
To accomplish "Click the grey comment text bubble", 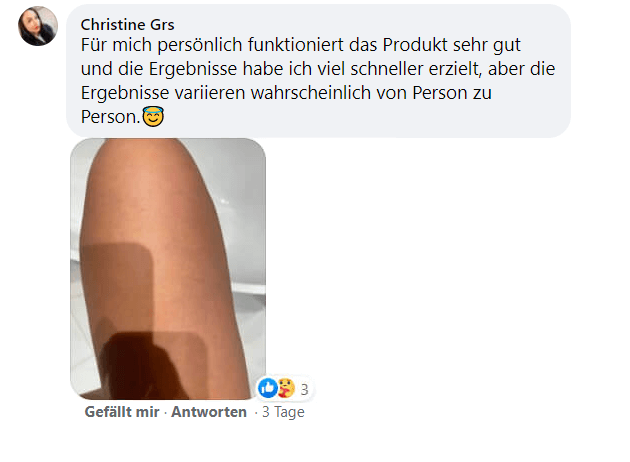I will (x=318, y=71).
